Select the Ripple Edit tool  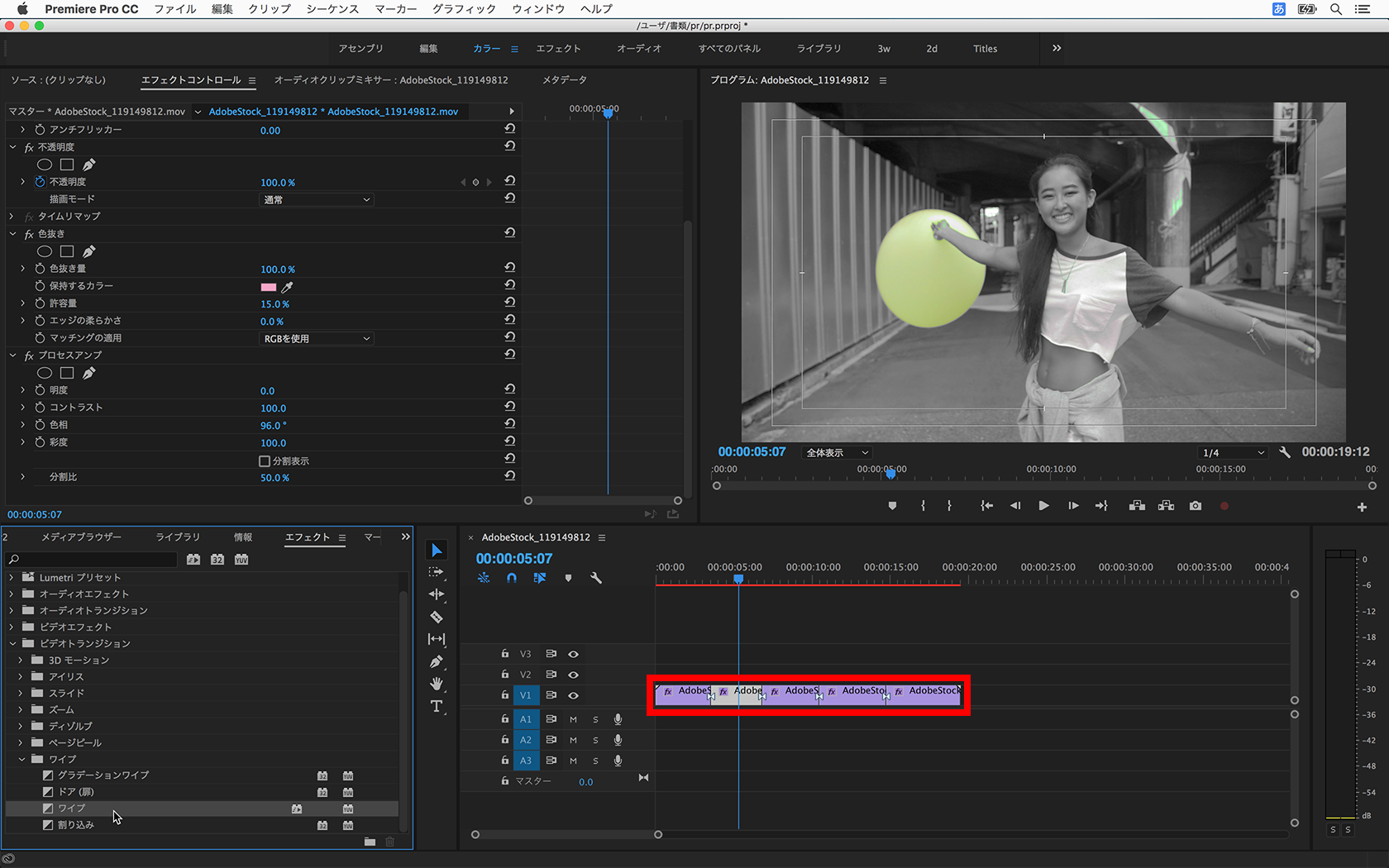(437, 594)
